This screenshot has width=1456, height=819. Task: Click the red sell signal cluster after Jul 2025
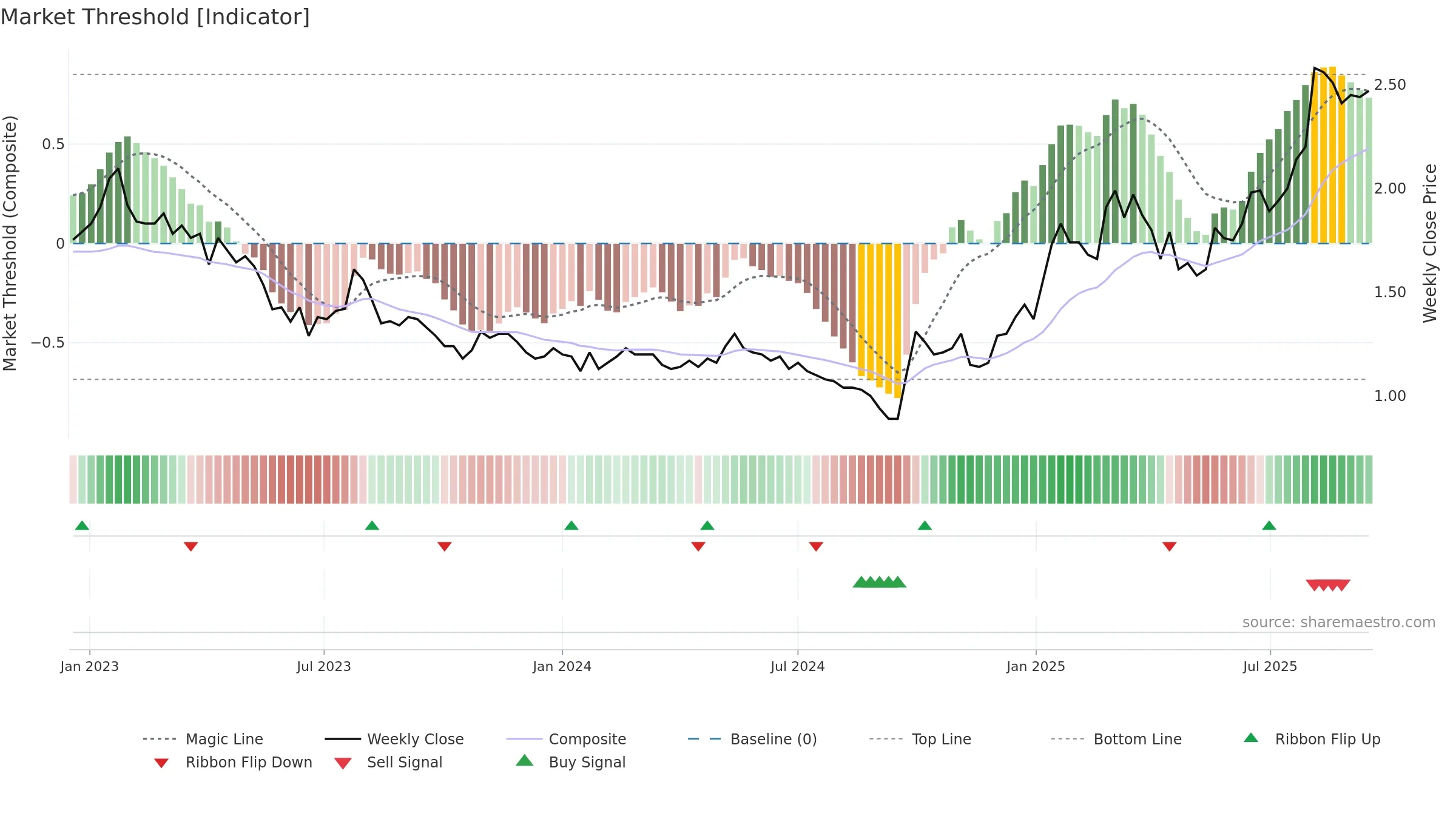1328,585
